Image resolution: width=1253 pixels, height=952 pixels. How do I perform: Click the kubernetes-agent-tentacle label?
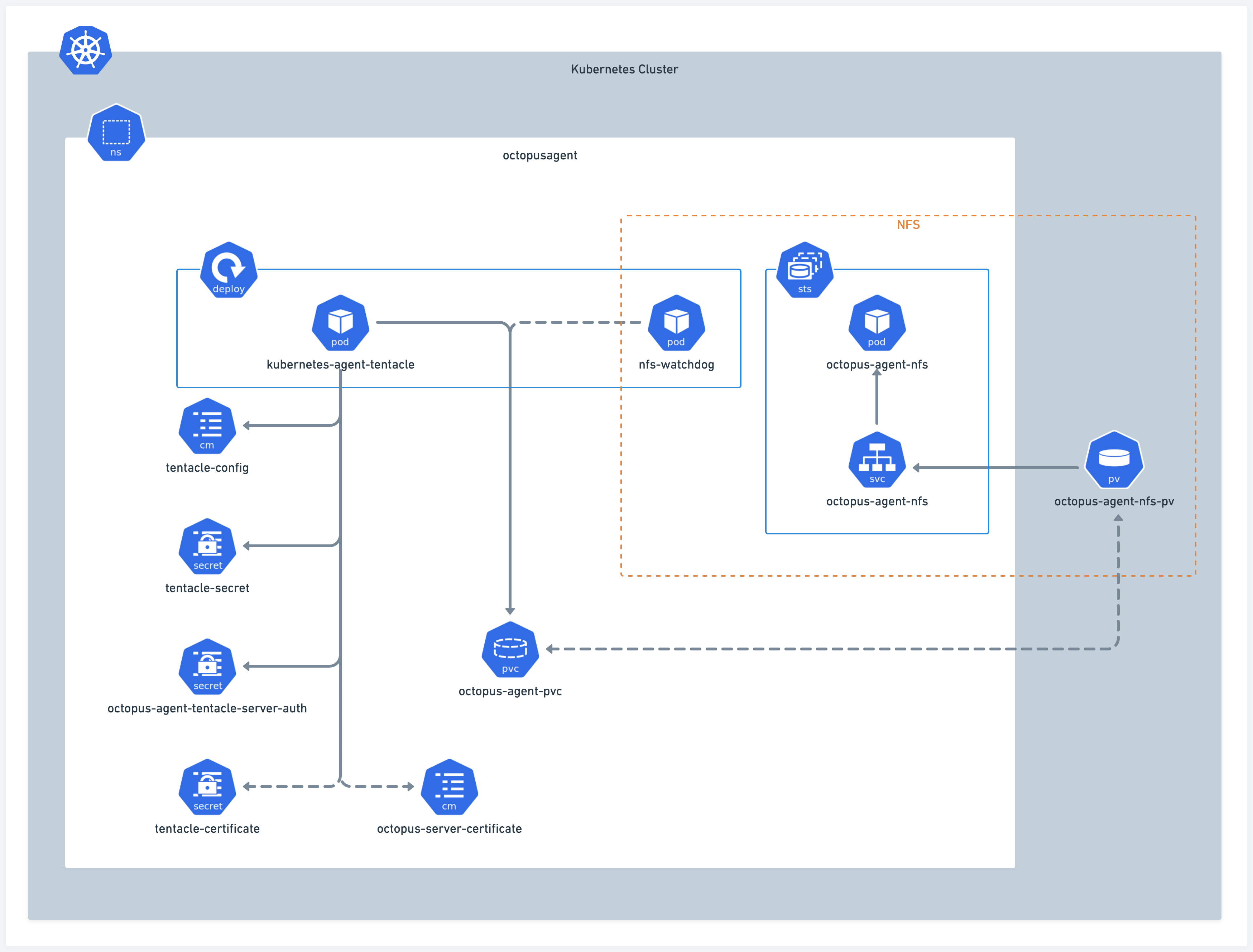341,364
